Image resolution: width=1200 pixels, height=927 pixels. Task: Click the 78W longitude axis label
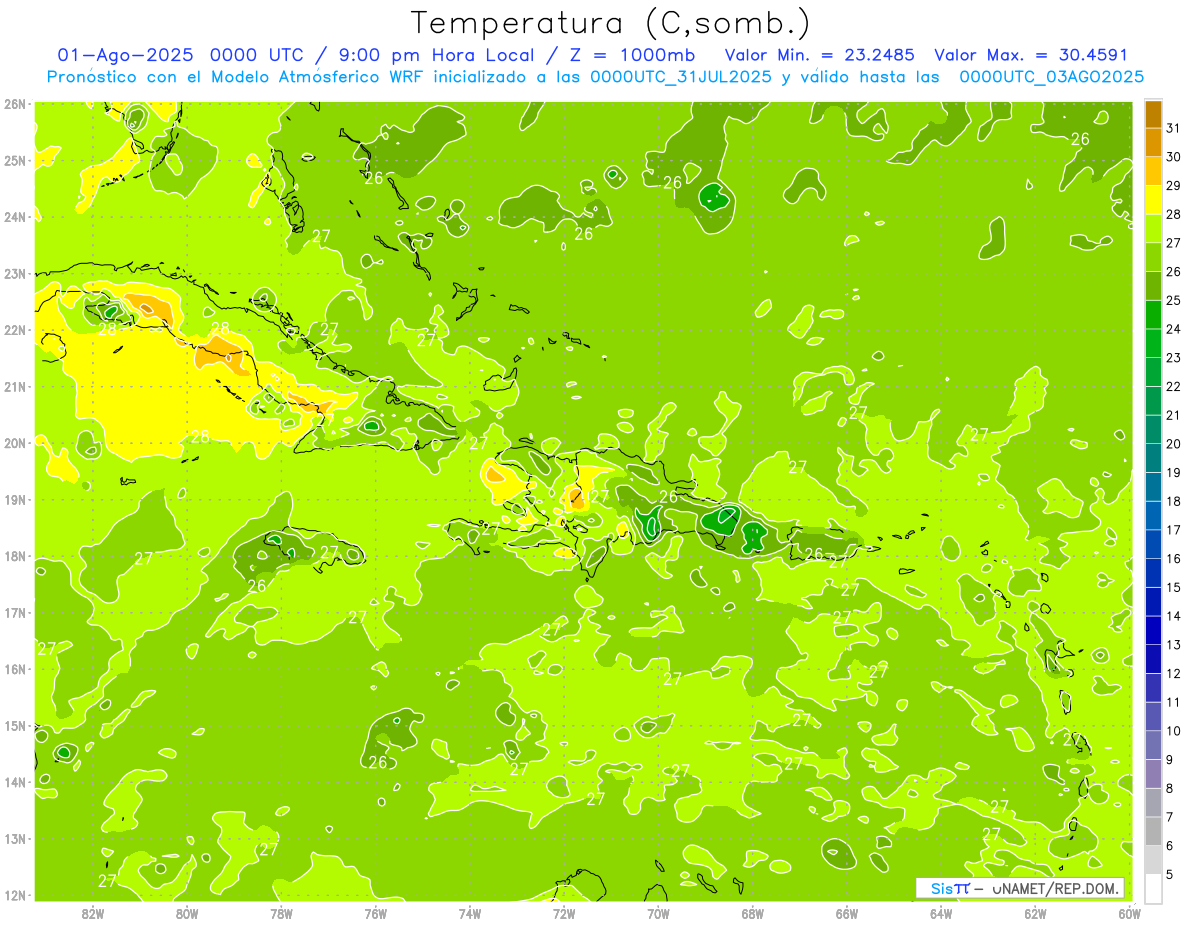pyautogui.click(x=281, y=912)
